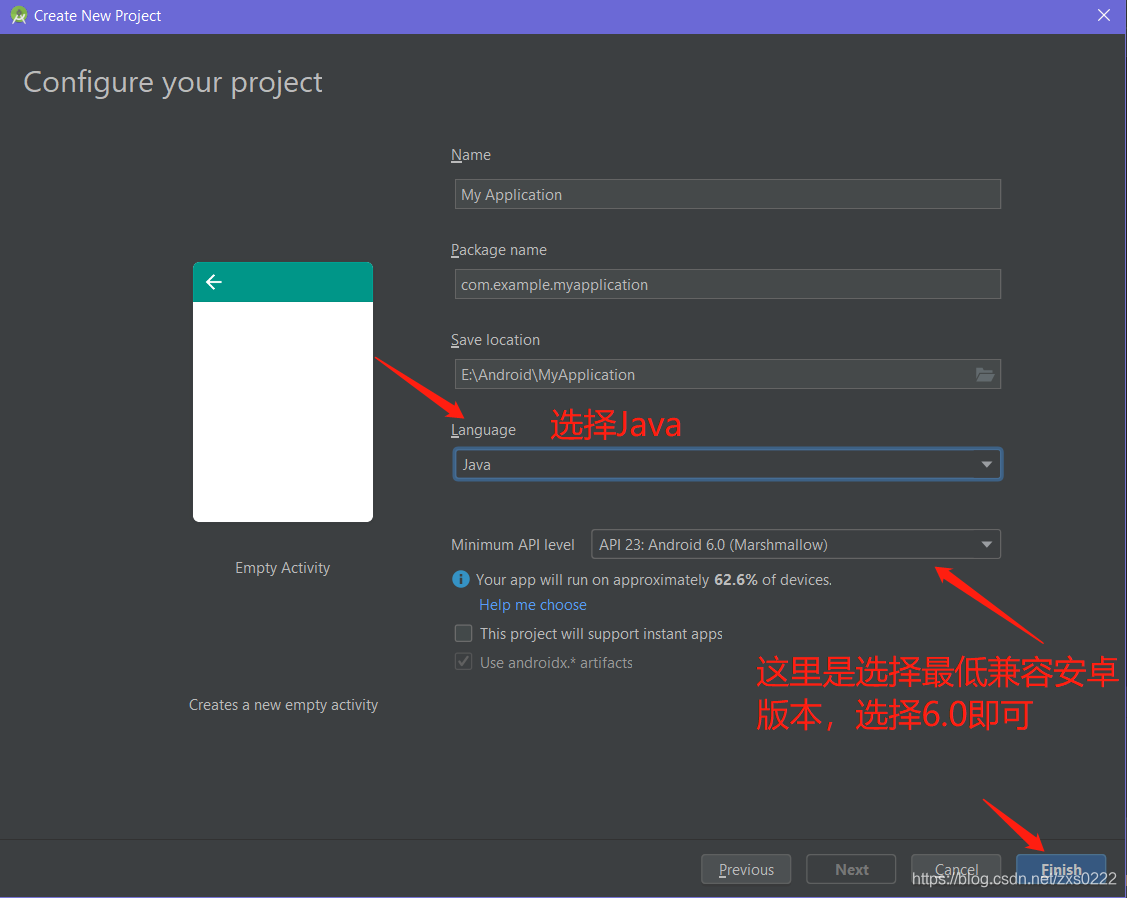Click the info icon next to device percentage
Viewport: 1127px width, 898px height.
460,579
